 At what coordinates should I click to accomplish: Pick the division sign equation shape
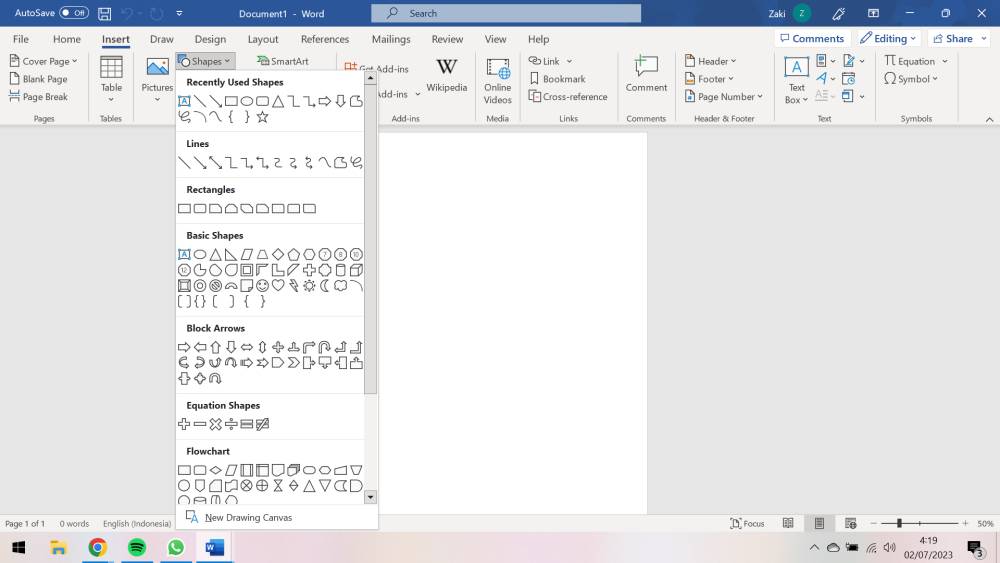[231, 424]
